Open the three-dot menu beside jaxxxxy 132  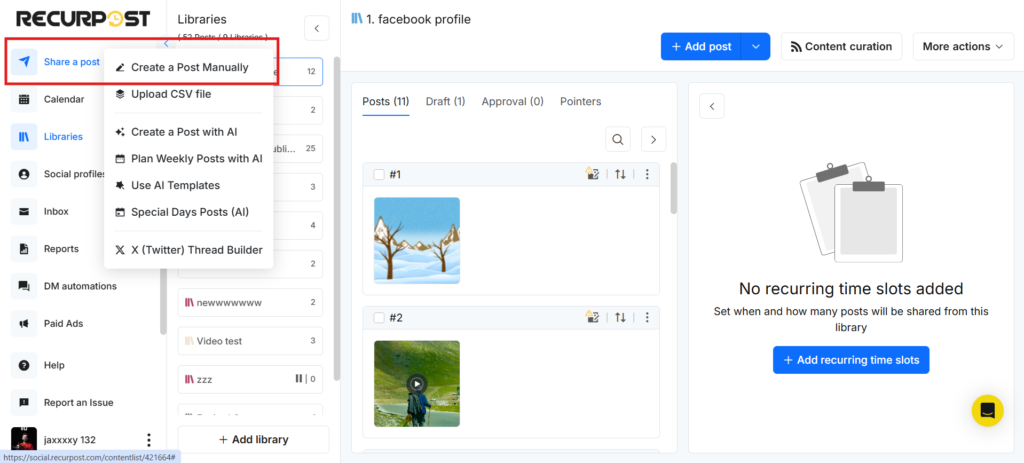(x=148, y=439)
